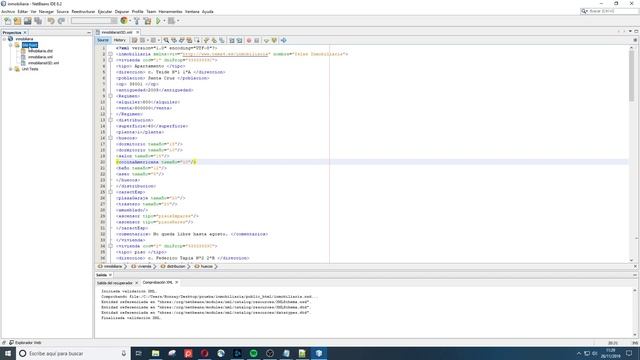Switch editor to History view
This screenshot has height=360, width=640.
[119, 40]
